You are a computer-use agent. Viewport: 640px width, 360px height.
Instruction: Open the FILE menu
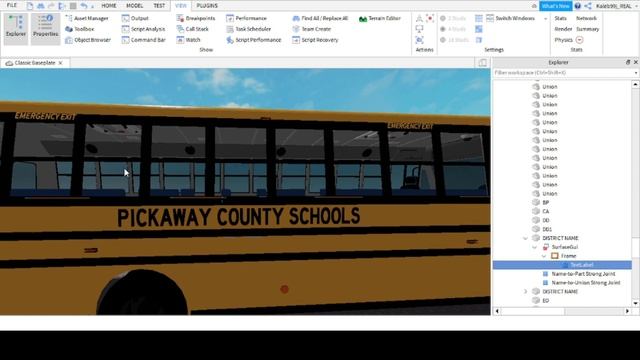tap(12, 5)
